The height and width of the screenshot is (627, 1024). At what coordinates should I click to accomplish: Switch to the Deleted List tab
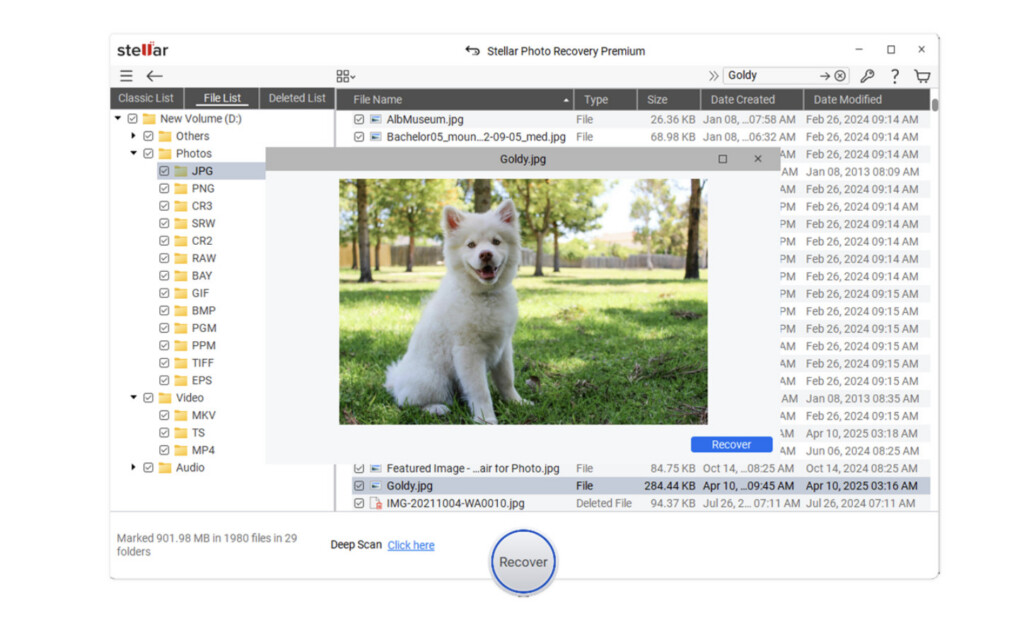pyautogui.click(x=297, y=98)
